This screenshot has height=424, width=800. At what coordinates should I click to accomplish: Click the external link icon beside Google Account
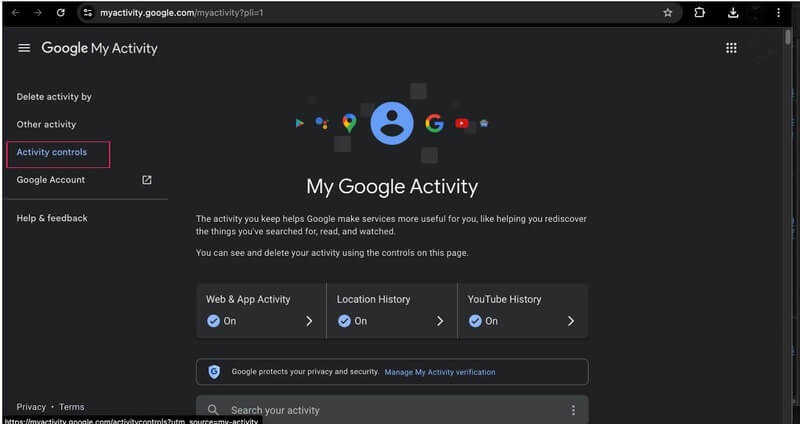click(x=147, y=180)
